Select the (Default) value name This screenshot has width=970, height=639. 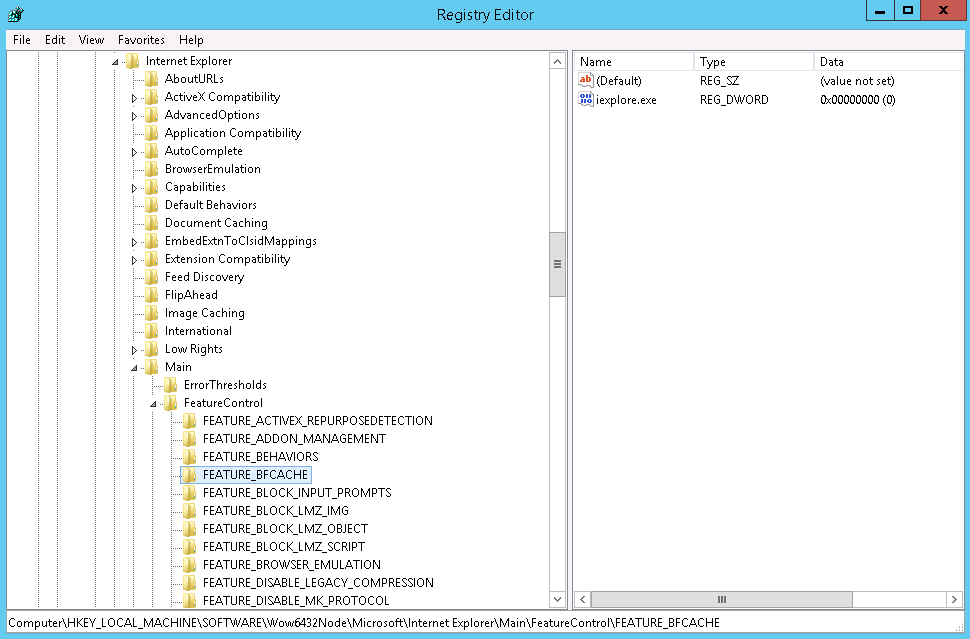pos(619,80)
